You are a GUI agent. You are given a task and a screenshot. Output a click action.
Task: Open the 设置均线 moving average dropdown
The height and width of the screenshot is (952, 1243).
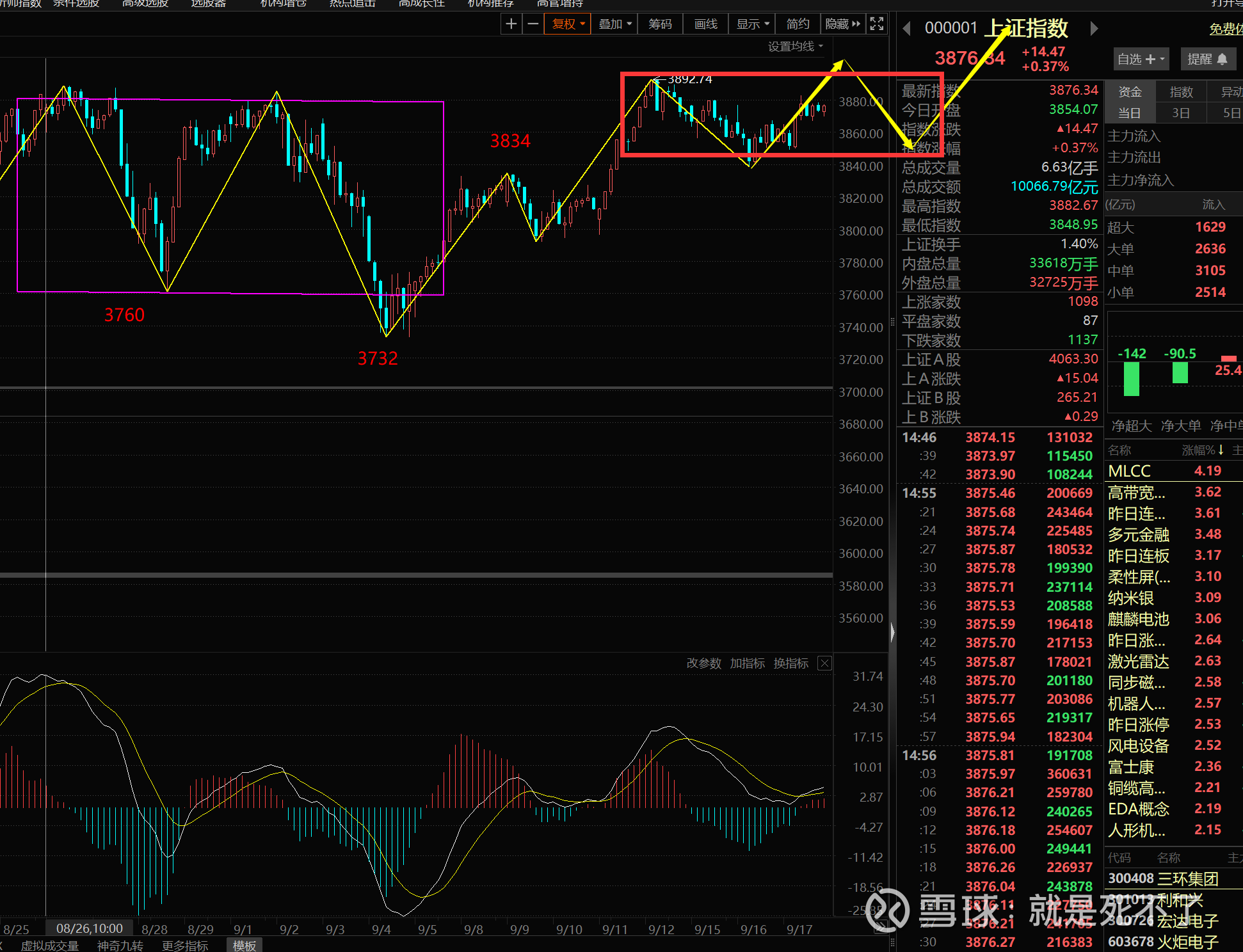795,47
